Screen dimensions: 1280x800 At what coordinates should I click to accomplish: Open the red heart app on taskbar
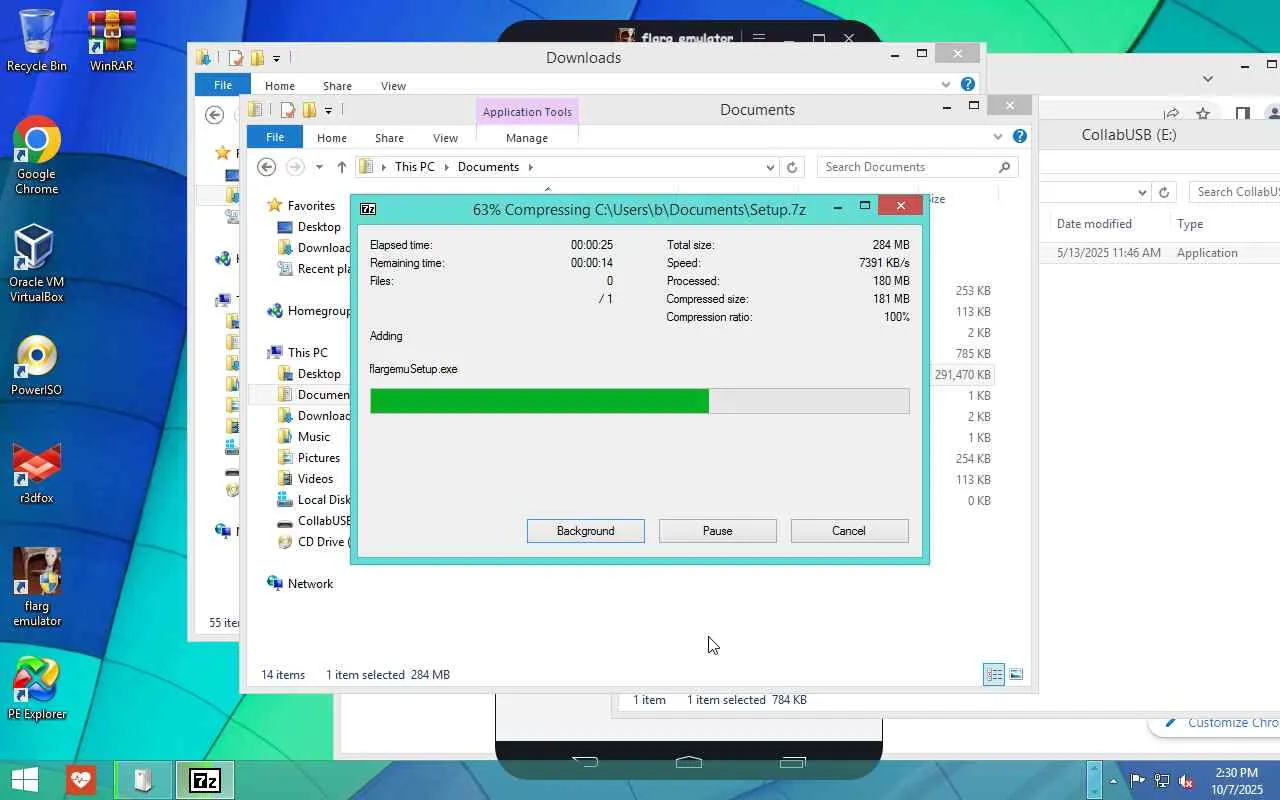point(81,780)
